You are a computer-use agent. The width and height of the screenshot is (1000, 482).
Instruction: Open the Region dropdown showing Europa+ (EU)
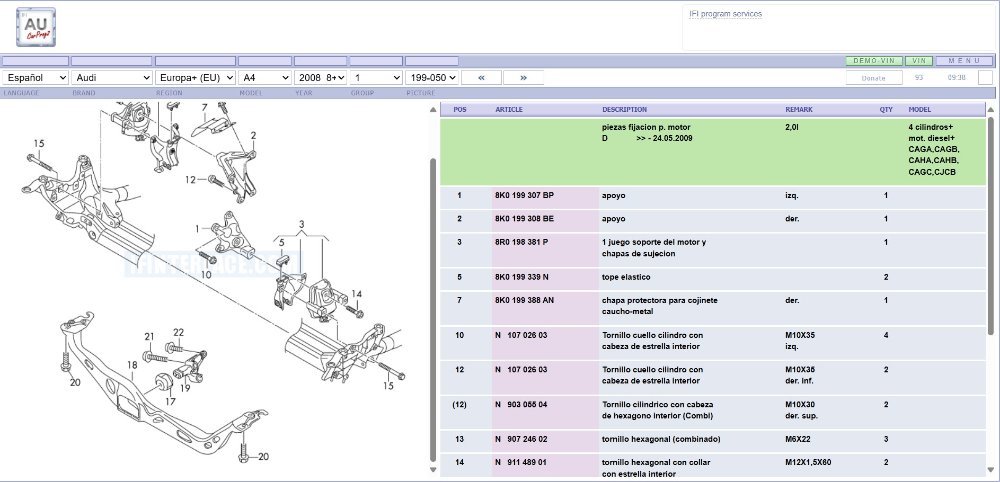pos(195,77)
